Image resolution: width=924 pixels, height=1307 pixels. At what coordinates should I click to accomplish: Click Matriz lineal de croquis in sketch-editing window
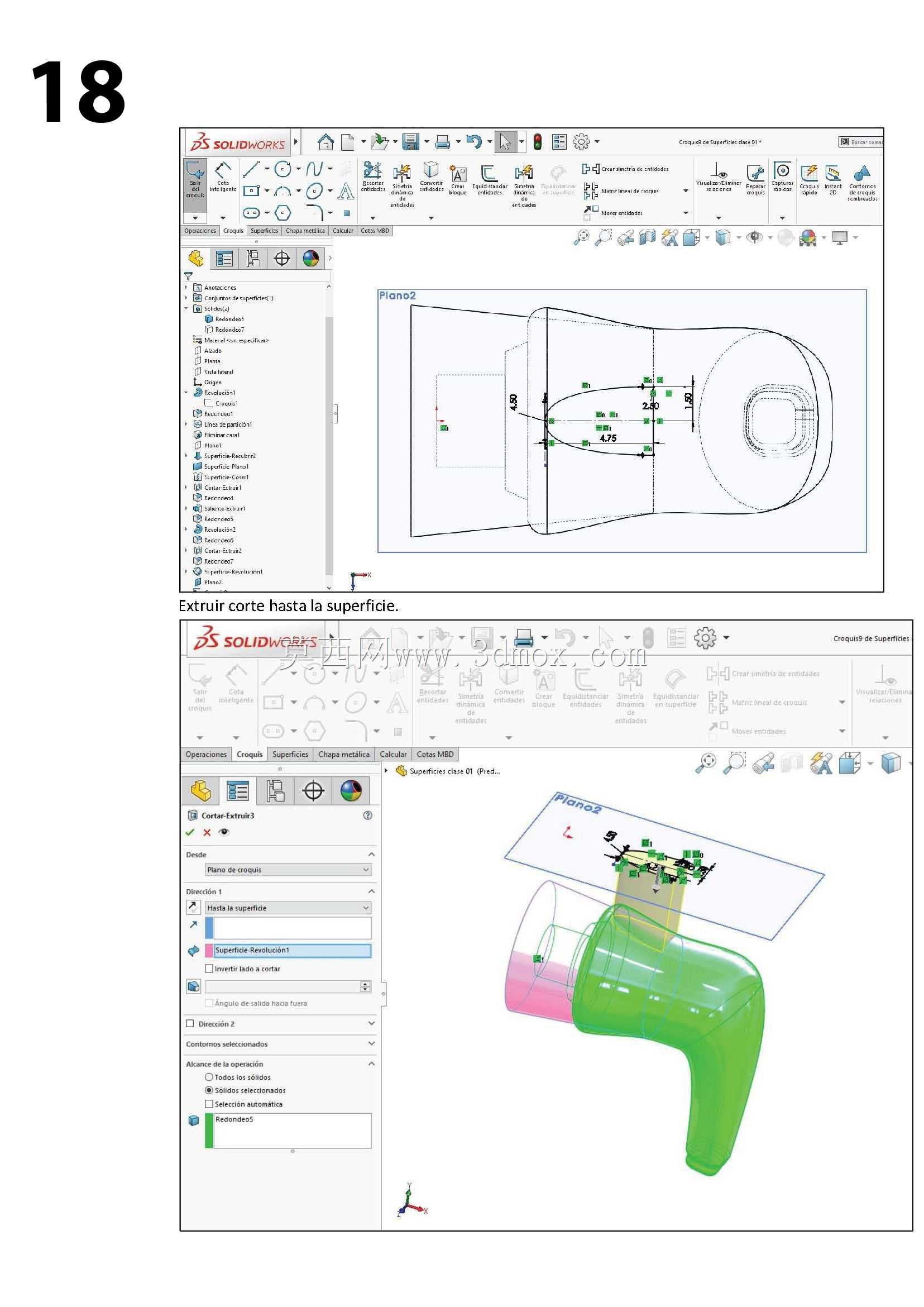click(621, 190)
